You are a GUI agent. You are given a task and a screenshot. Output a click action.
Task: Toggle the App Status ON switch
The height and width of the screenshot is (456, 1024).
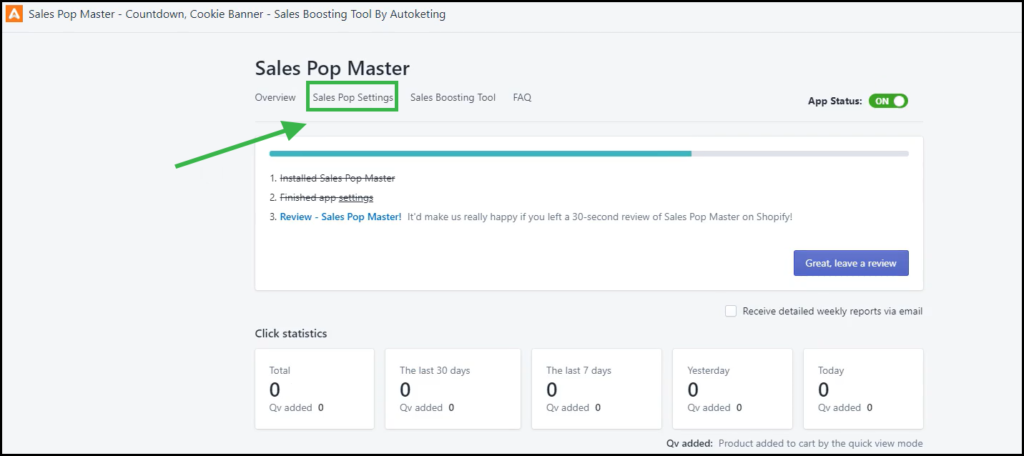coord(888,101)
